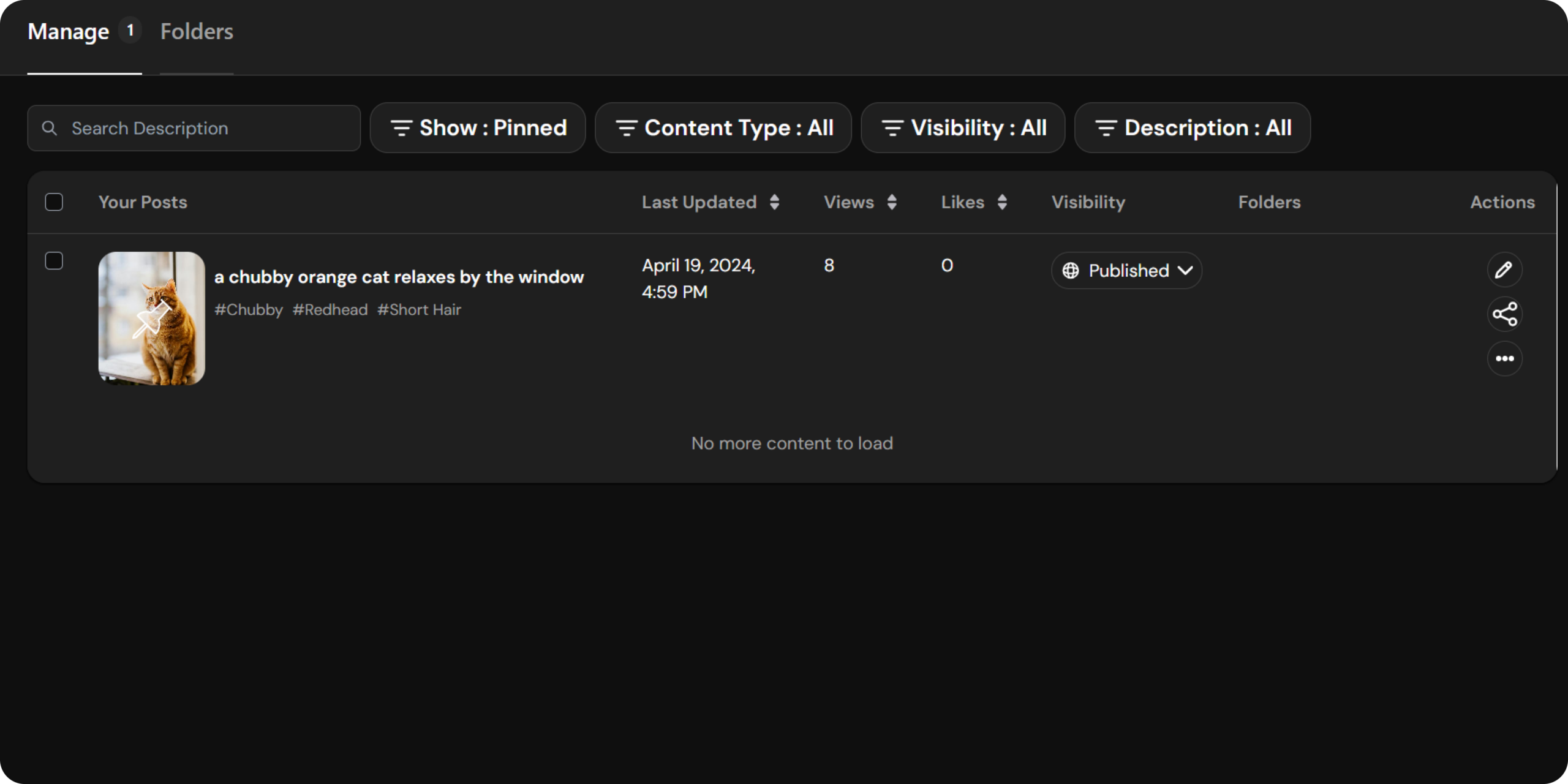
Task: Expand the Content Type : All filter
Action: tap(723, 127)
